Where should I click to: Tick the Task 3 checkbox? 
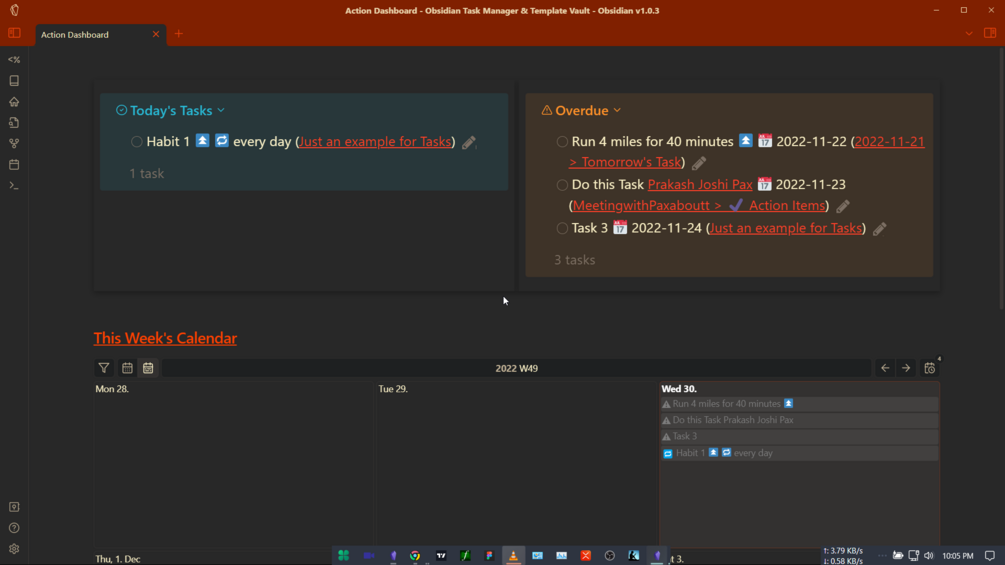click(x=562, y=228)
